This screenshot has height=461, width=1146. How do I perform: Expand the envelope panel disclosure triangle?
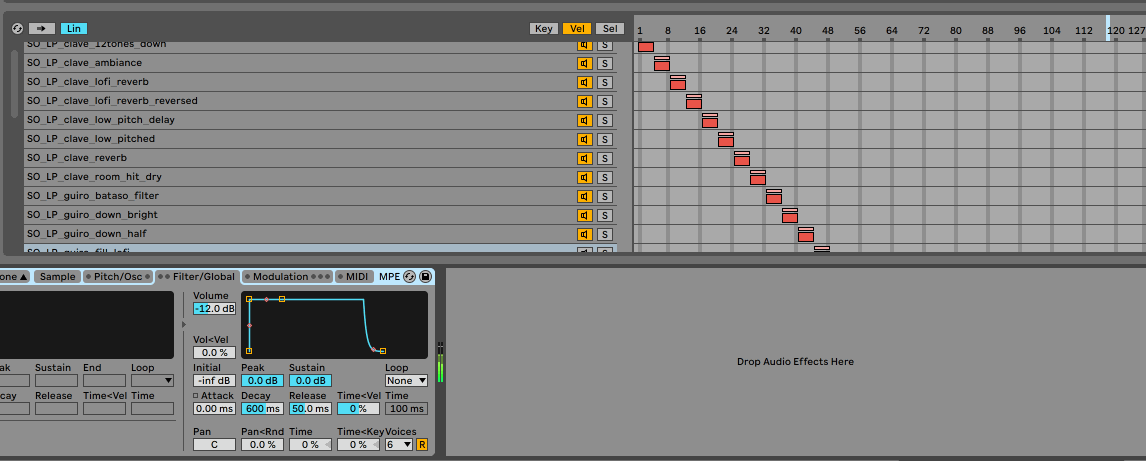[183, 325]
